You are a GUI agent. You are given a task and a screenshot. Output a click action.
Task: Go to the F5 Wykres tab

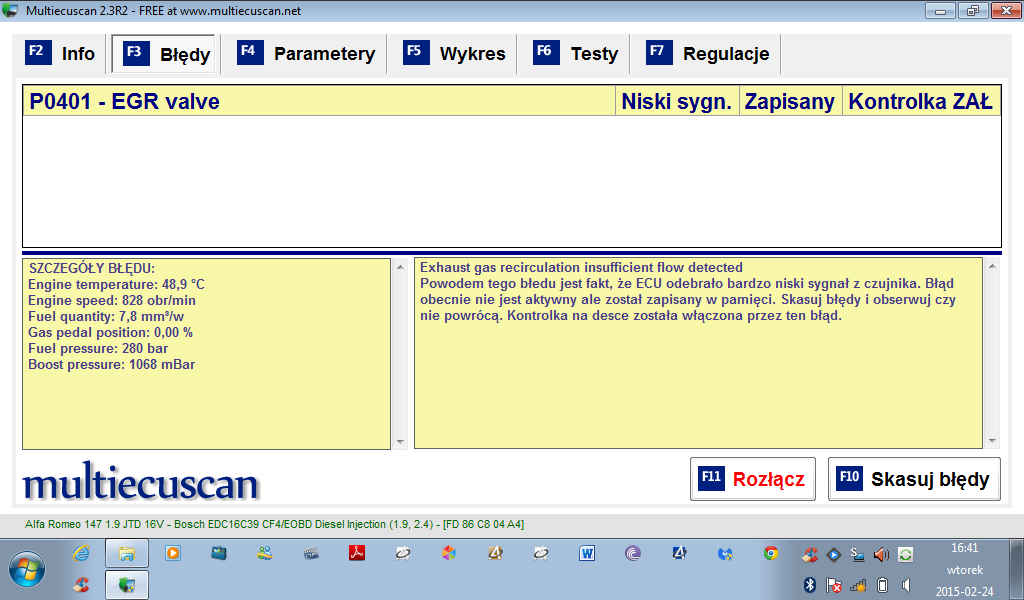point(454,54)
